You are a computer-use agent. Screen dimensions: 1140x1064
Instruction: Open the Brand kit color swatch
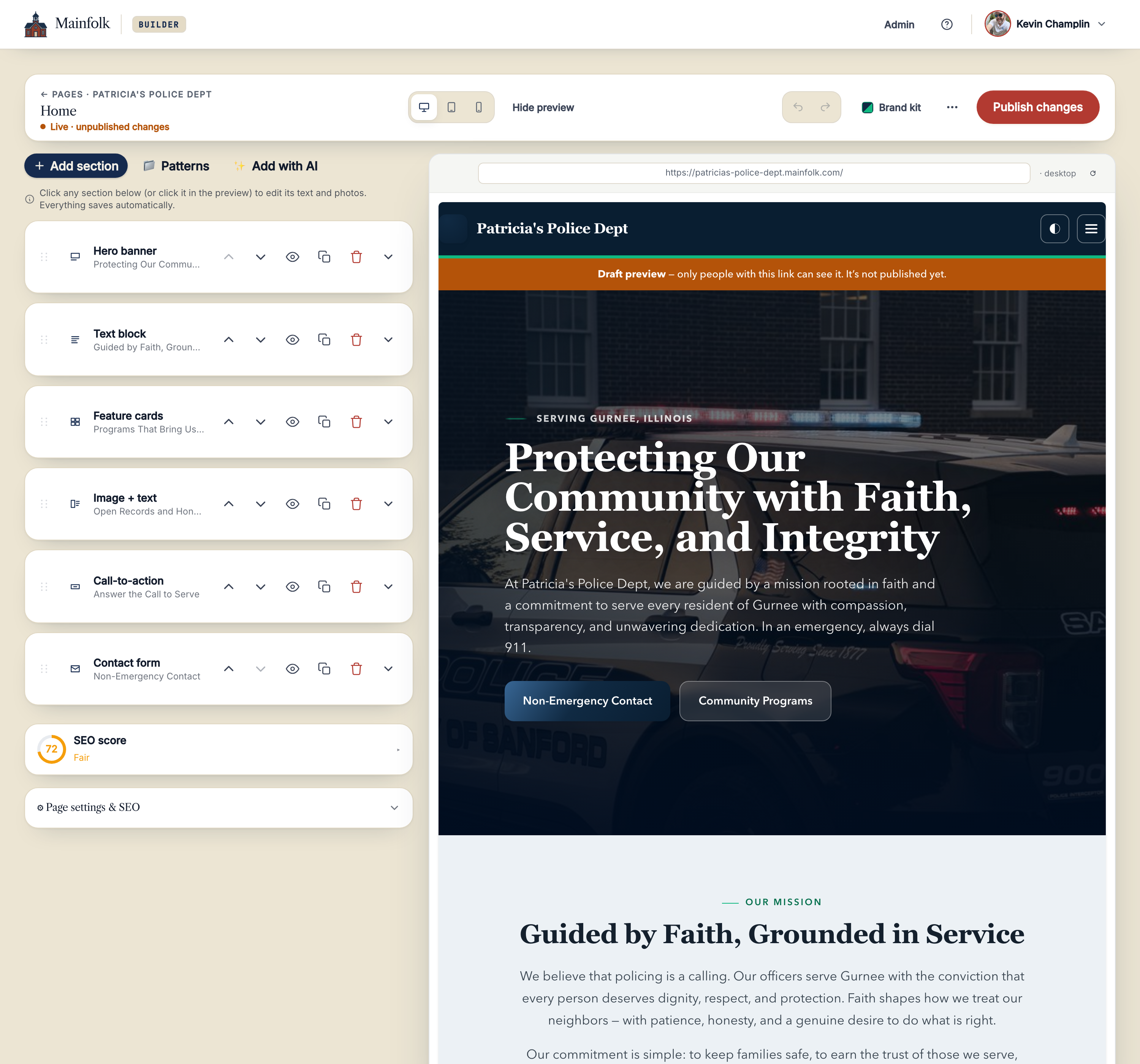[x=867, y=107]
